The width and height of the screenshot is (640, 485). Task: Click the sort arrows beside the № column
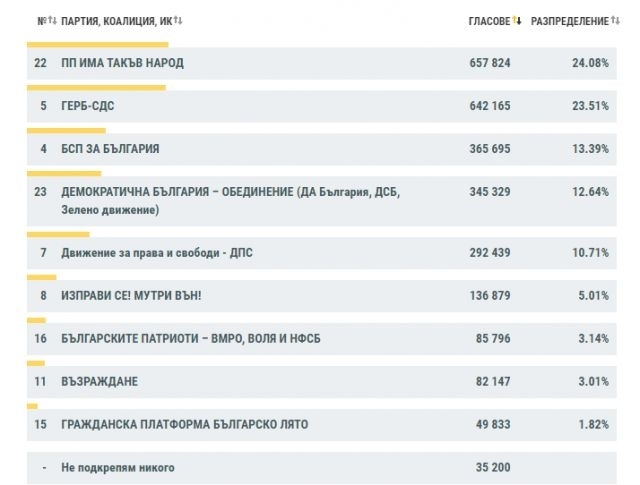tap(52, 21)
